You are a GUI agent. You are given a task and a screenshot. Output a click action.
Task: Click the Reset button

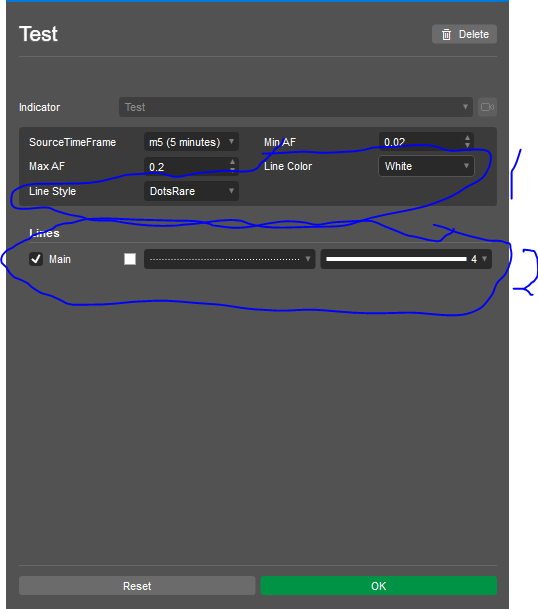point(137,586)
